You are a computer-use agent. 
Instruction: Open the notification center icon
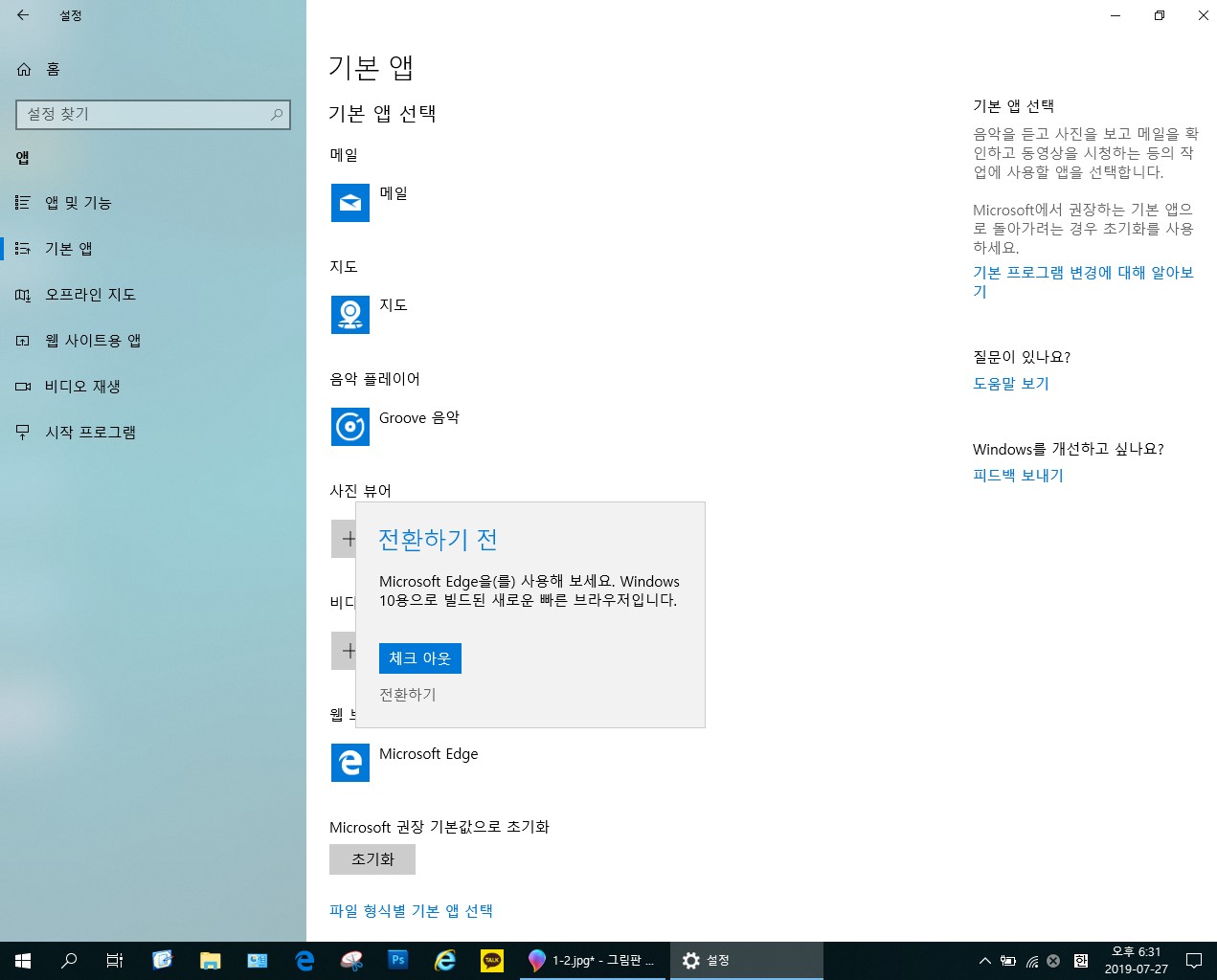[1194, 961]
